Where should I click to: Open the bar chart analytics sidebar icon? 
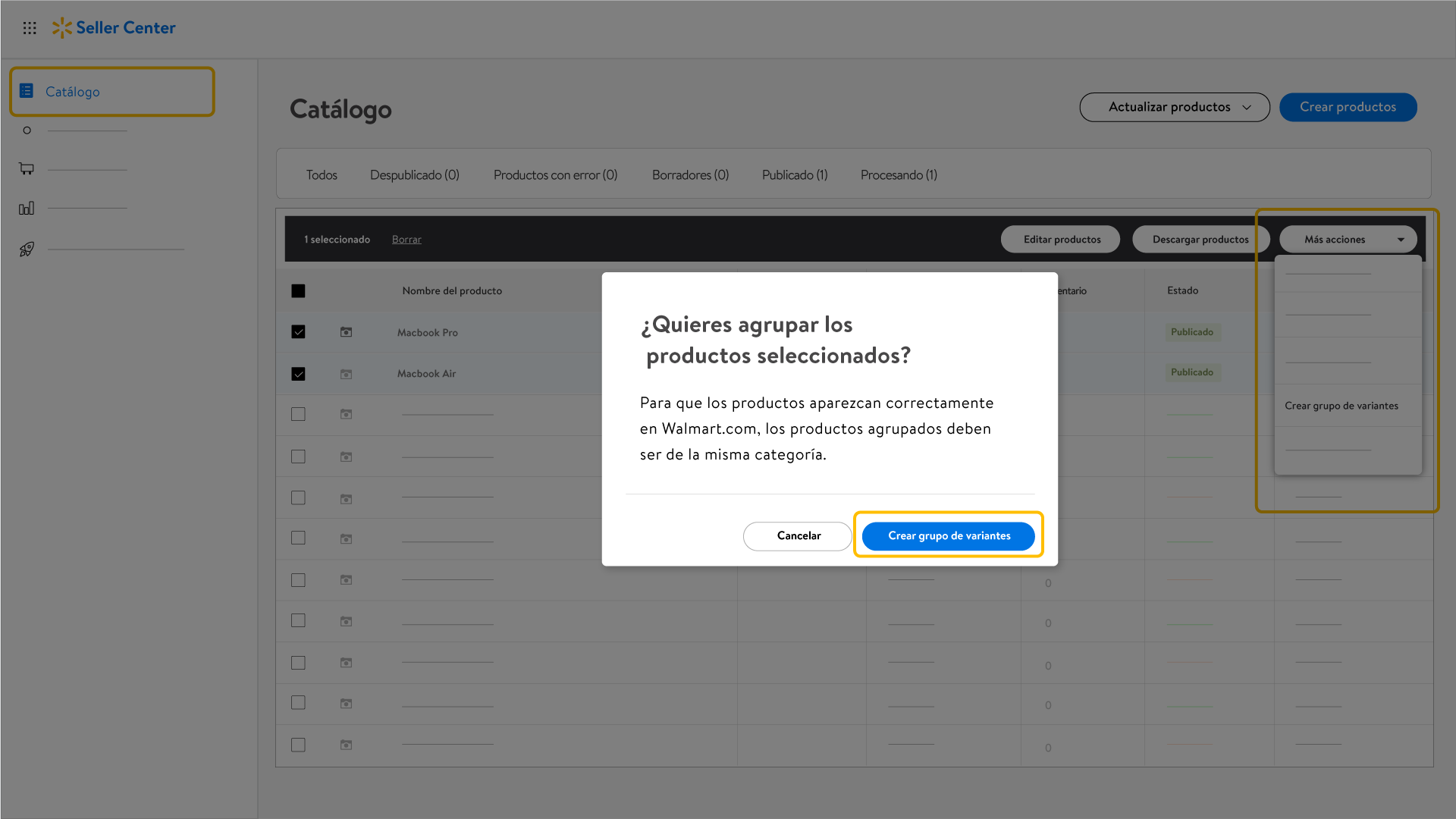coord(27,208)
